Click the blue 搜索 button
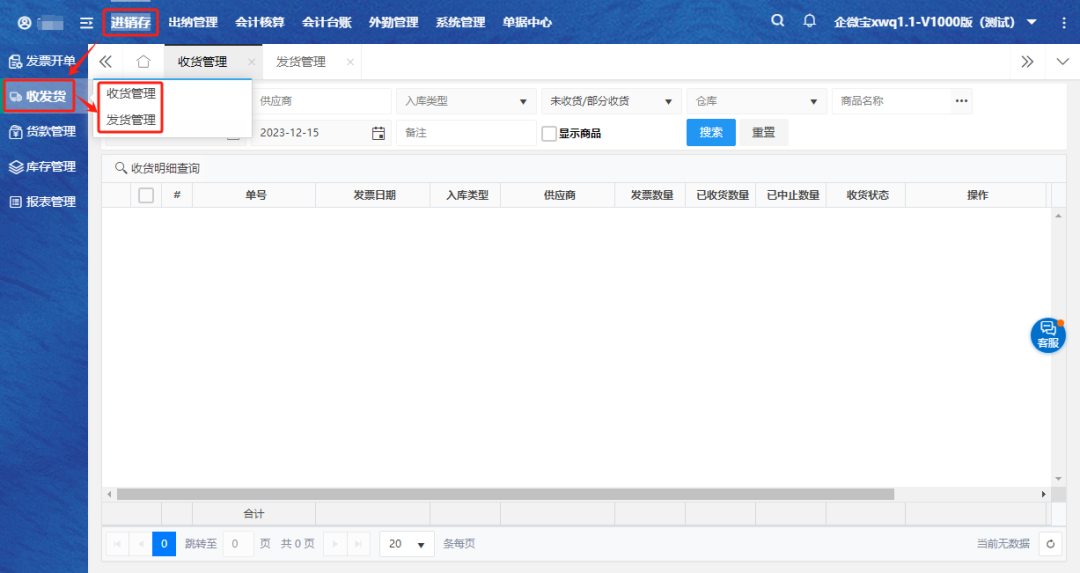The width and height of the screenshot is (1080, 573). tap(711, 133)
